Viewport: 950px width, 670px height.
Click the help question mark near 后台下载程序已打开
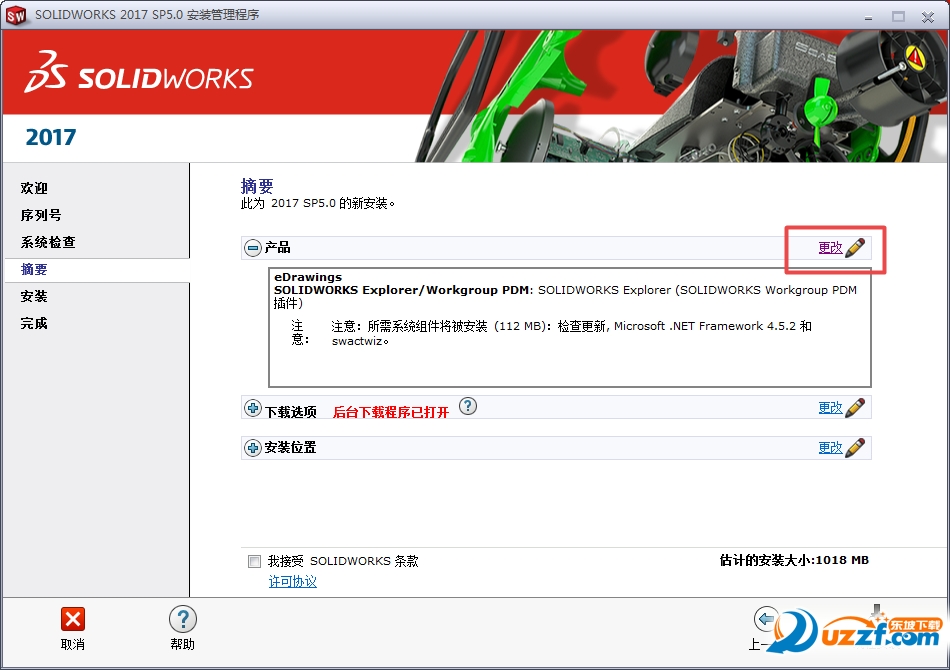pyautogui.click(x=468, y=406)
